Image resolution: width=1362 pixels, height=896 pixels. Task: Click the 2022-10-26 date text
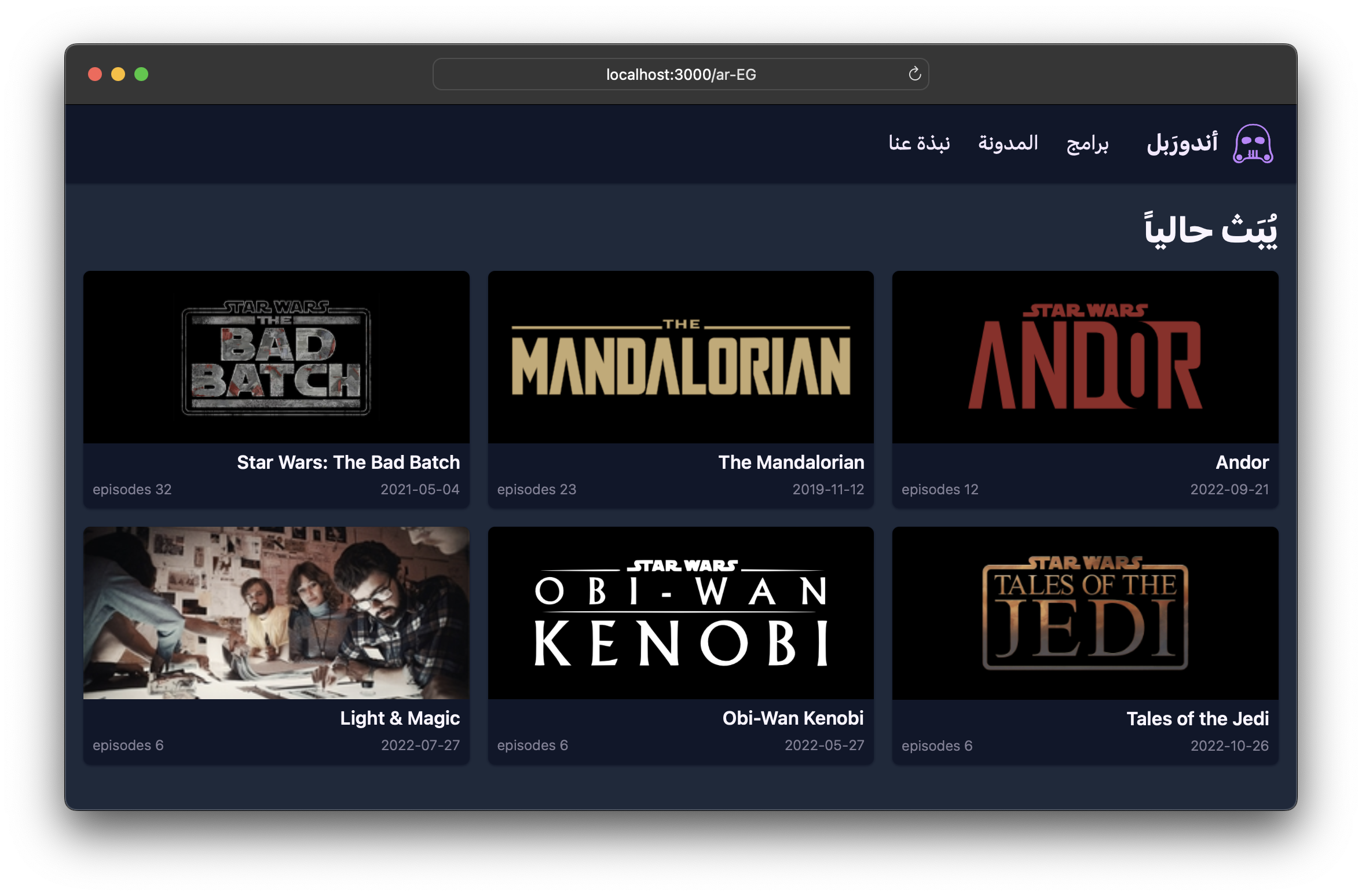point(1229,746)
